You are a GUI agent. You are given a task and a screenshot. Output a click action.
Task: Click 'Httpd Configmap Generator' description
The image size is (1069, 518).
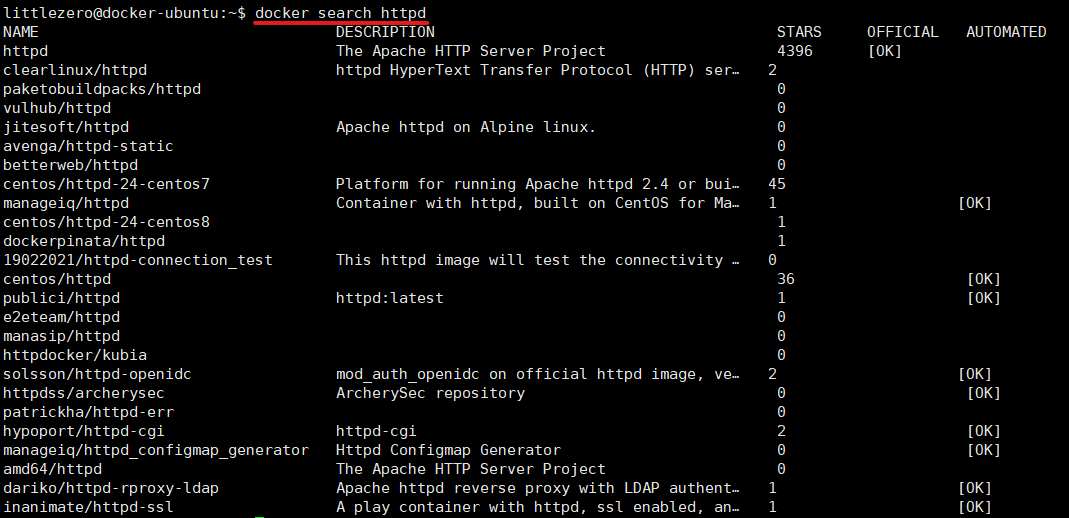(448, 451)
